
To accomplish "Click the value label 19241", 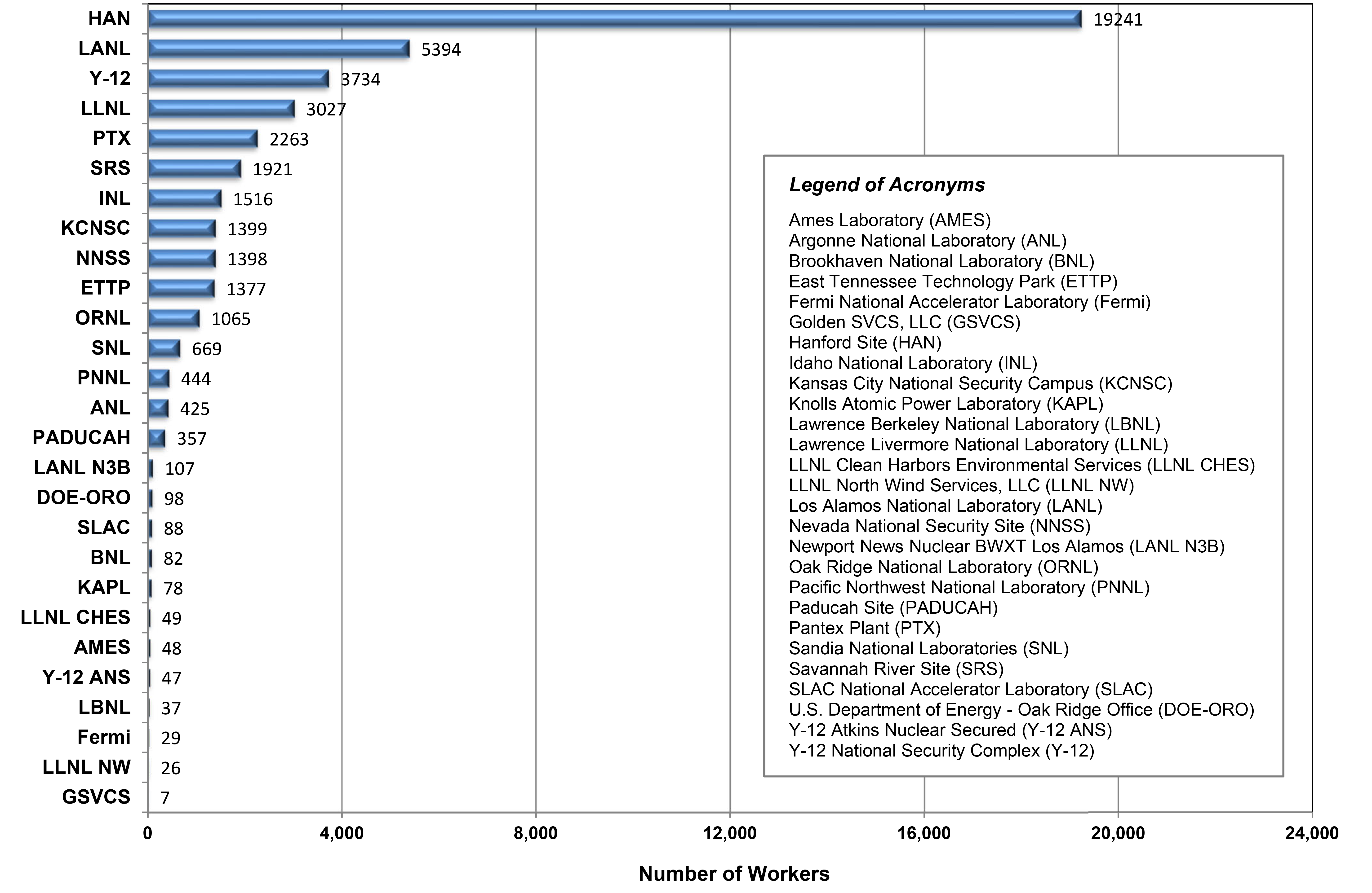I will 1118,20.
